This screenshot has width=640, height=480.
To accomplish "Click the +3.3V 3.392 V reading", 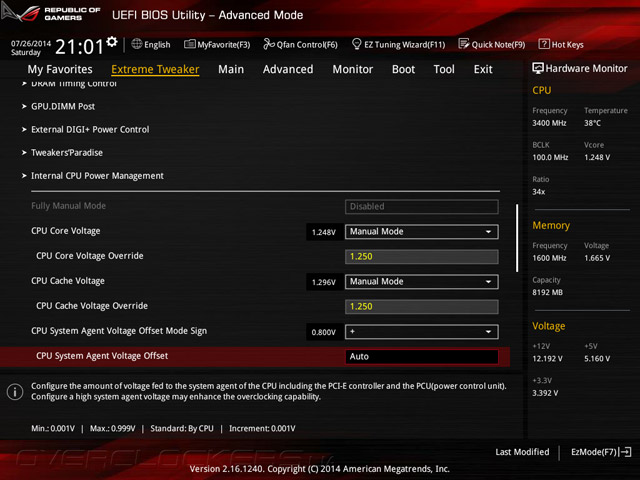I will pyautogui.click(x=545, y=393).
